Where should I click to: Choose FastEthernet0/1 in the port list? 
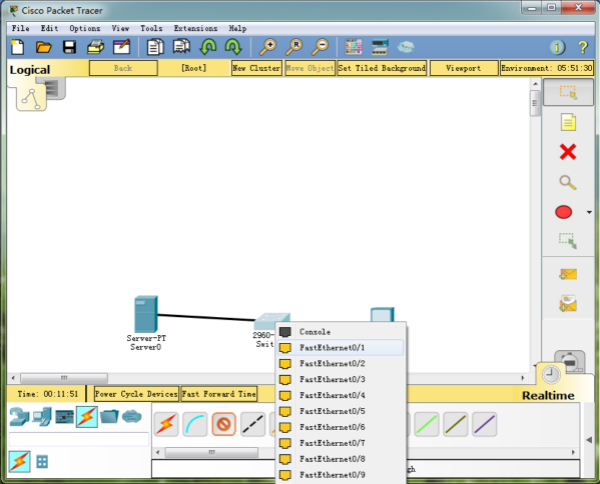click(x=341, y=347)
